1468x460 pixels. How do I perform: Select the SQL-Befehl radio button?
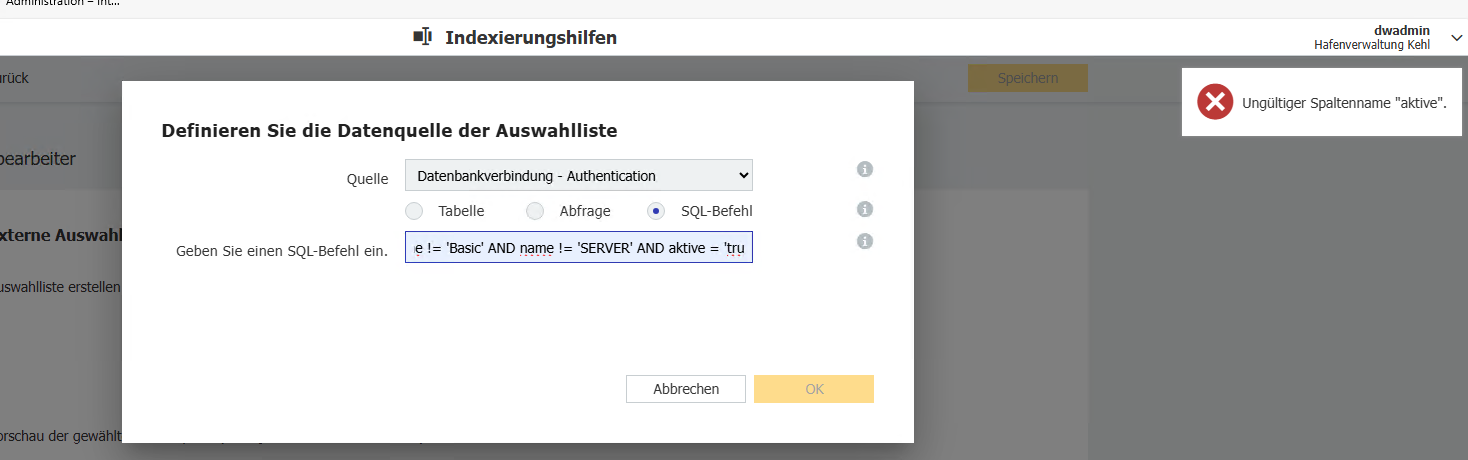coord(656,211)
